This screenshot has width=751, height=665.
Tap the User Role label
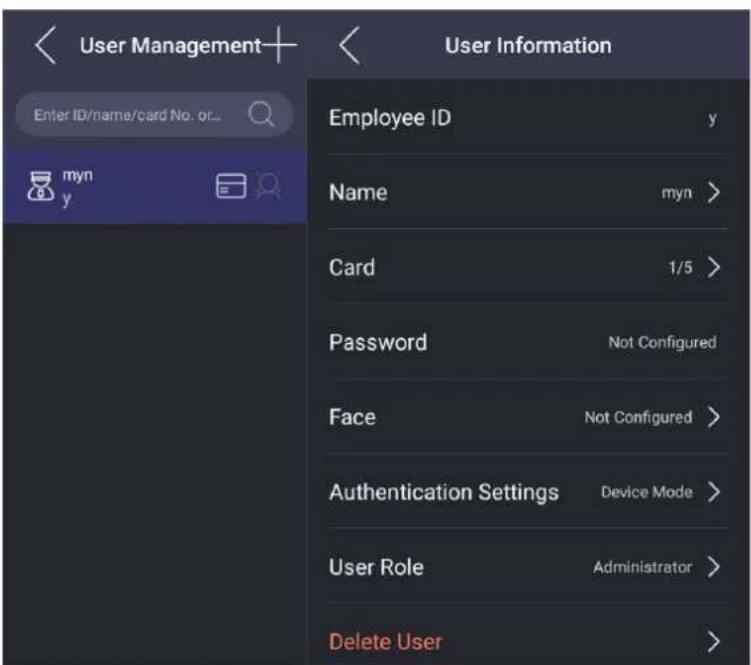376,567
